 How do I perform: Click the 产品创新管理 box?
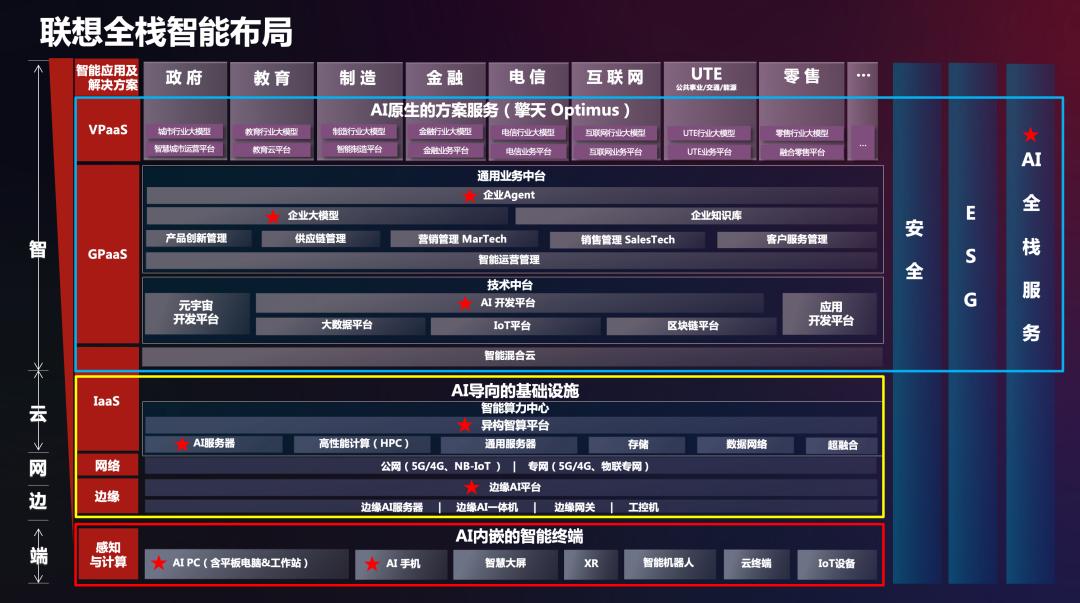(x=199, y=238)
